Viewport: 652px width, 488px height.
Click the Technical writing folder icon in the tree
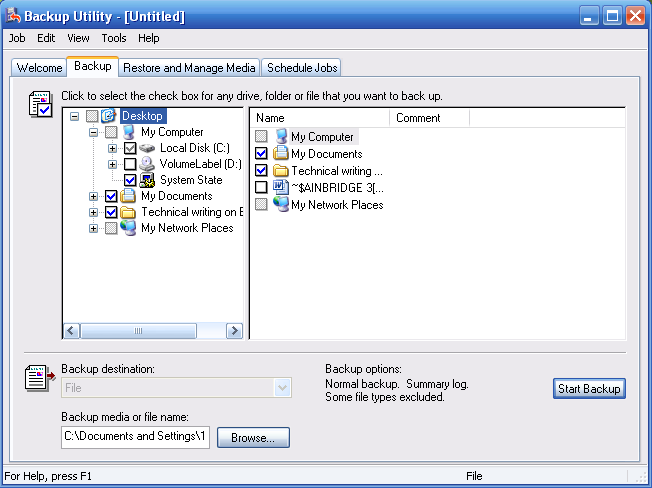[128, 212]
